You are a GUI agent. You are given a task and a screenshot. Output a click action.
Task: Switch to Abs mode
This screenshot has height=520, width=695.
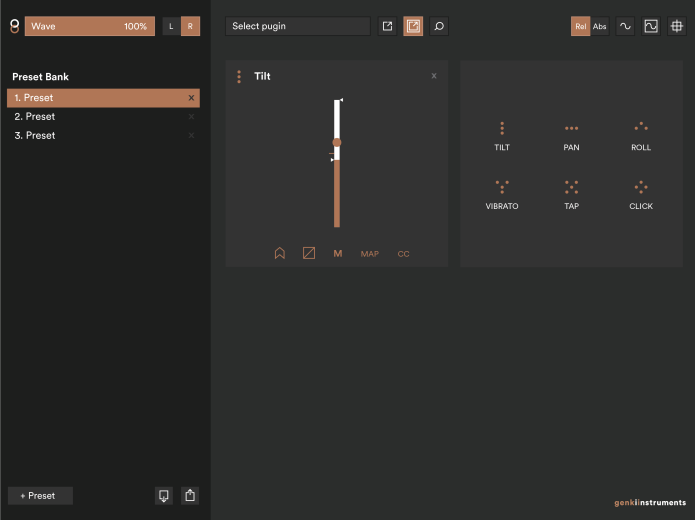tap(599, 26)
